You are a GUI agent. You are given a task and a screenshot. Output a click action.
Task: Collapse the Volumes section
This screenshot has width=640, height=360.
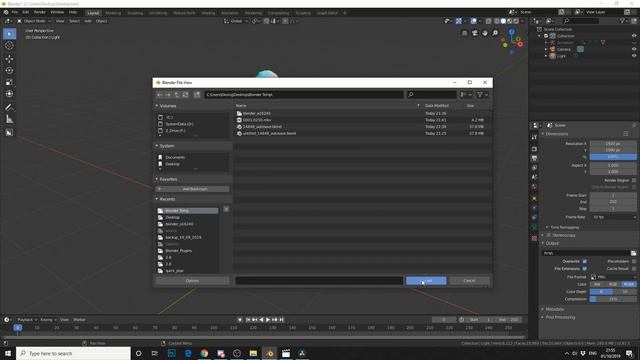[x=157, y=106]
